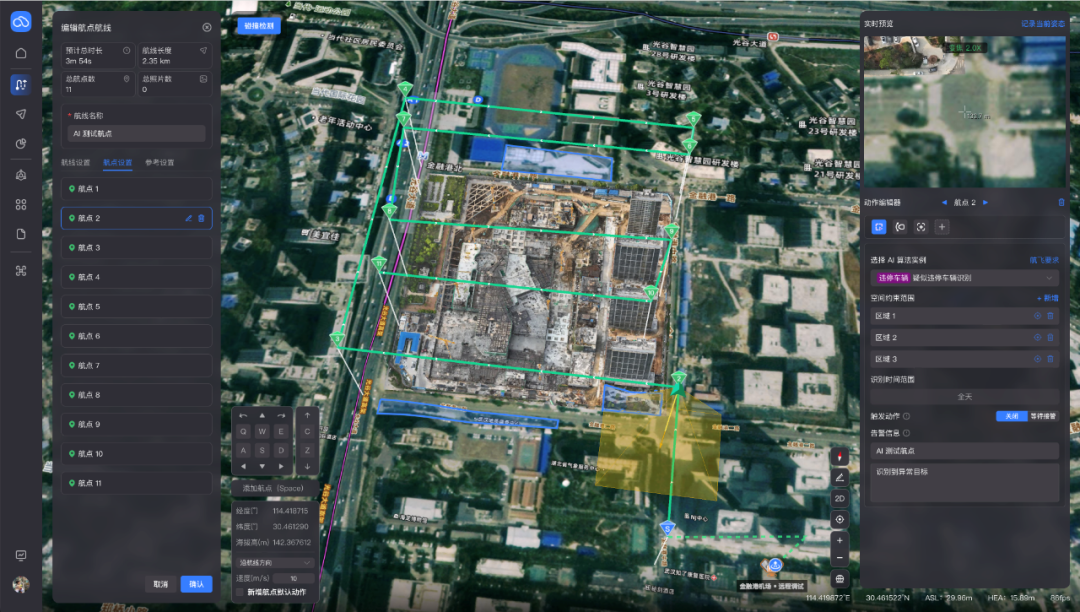
Task: Edit the speed value field showing 10
Action: point(293,578)
